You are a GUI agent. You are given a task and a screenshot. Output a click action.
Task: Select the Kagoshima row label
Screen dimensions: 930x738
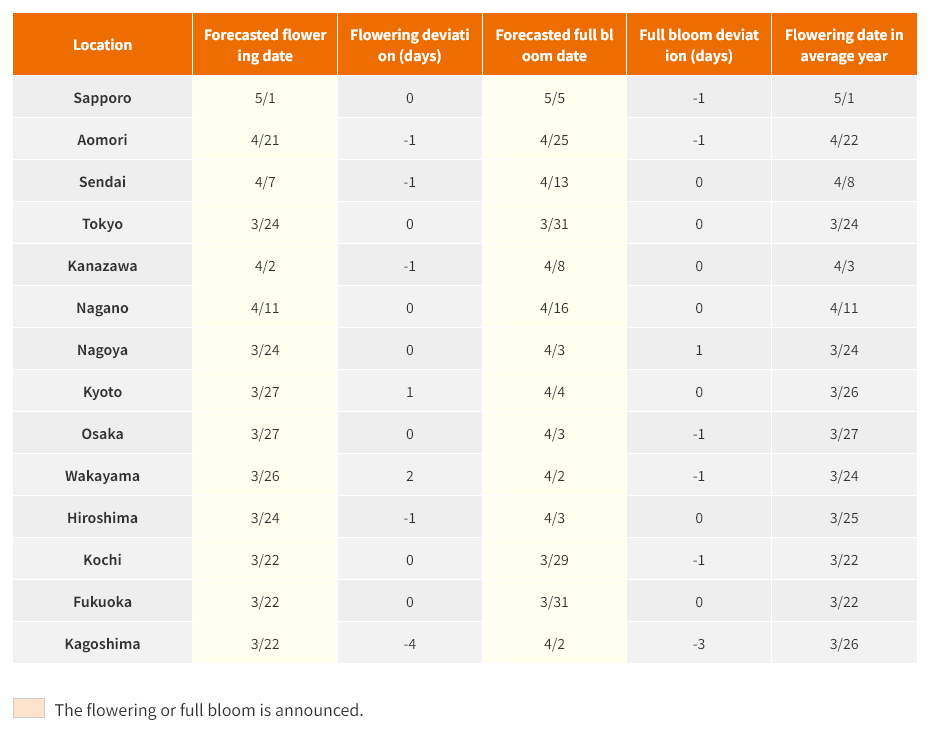[102, 644]
